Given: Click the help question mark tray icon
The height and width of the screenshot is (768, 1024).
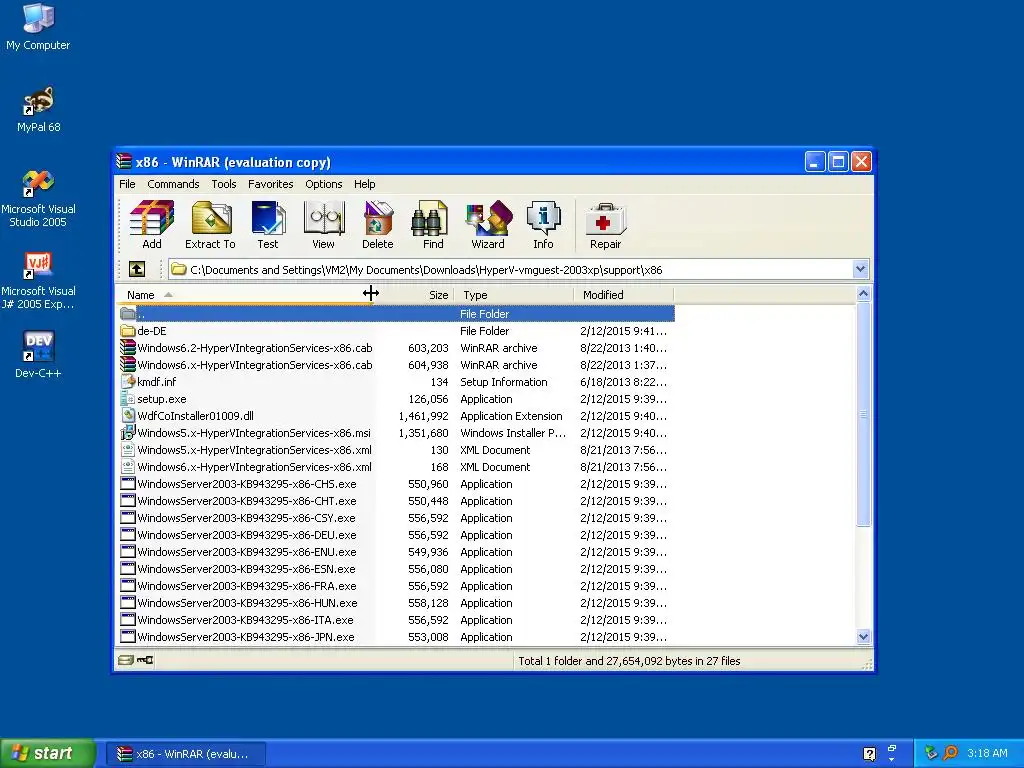Looking at the screenshot, I should [x=869, y=754].
